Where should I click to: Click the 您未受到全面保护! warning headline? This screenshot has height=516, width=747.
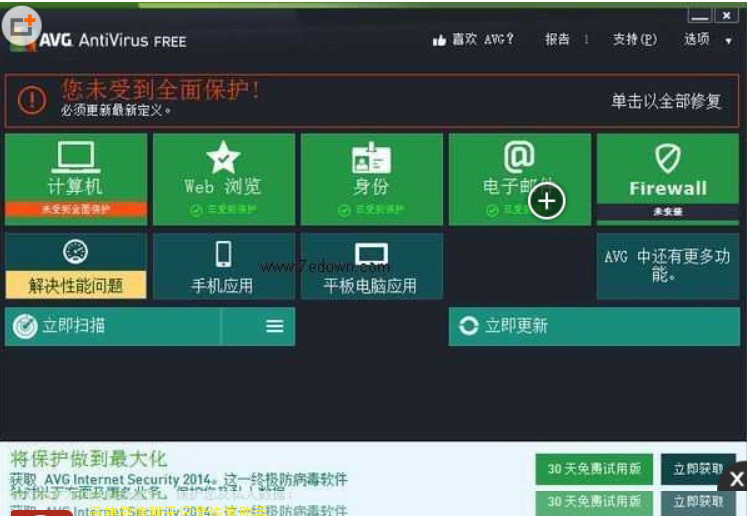click(x=161, y=89)
